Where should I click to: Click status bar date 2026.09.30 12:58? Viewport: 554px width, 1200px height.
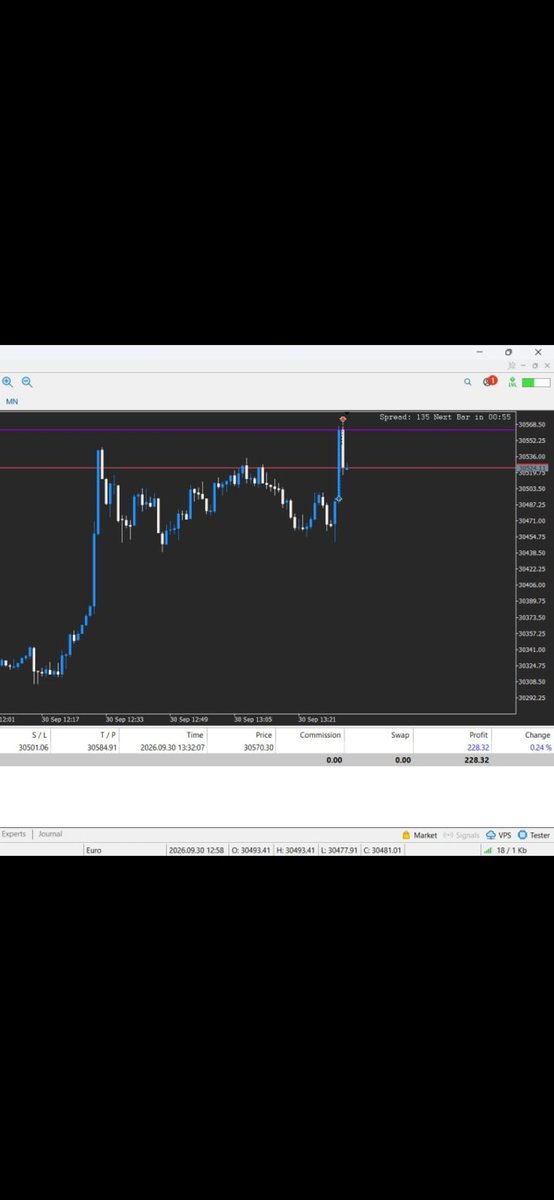(196, 850)
